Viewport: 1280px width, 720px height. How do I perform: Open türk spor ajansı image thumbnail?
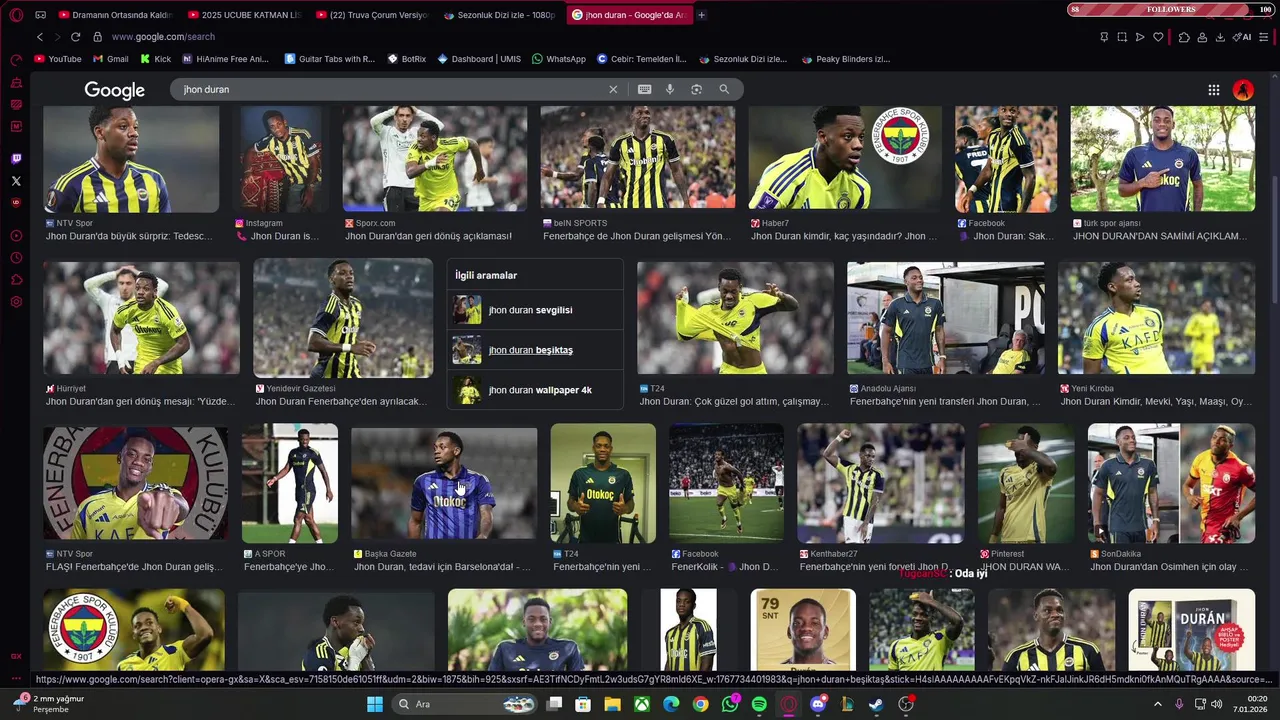pyautogui.click(x=1162, y=157)
